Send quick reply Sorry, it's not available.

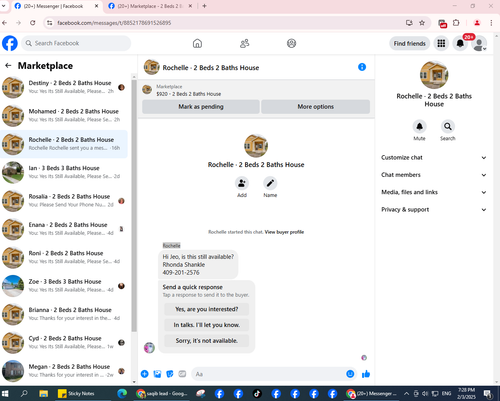click(207, 341)
